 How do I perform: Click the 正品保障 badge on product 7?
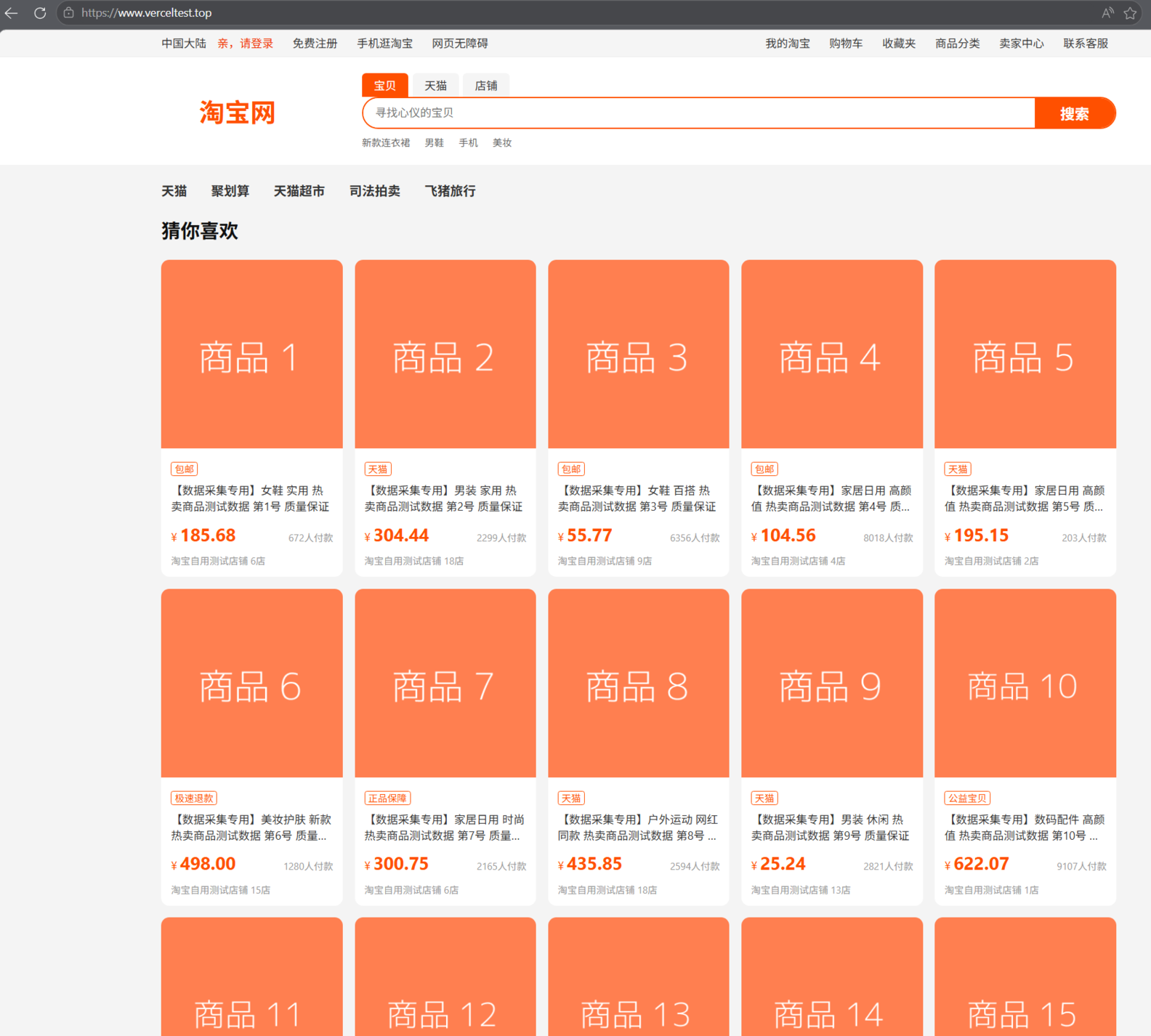click(x=387, y=798)
